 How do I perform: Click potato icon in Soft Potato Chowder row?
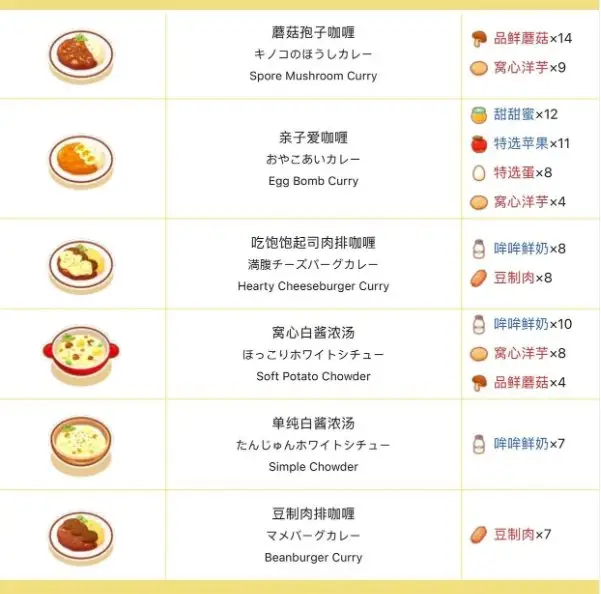tap(480, 354)
